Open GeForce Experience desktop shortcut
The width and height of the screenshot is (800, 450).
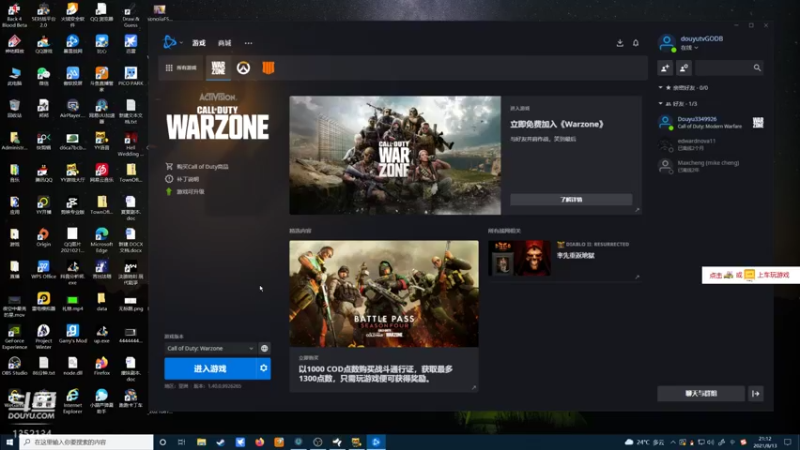(x=14, y=337)
